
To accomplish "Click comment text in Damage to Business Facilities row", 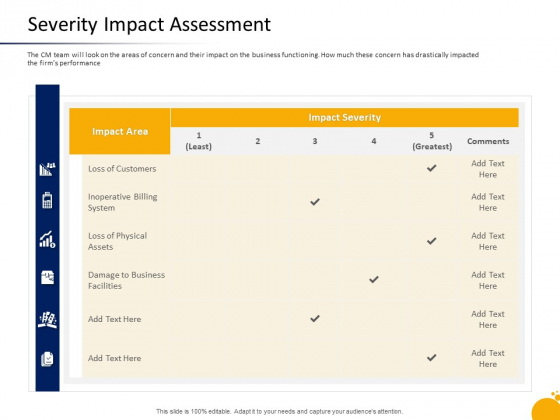I will (488, 280).
